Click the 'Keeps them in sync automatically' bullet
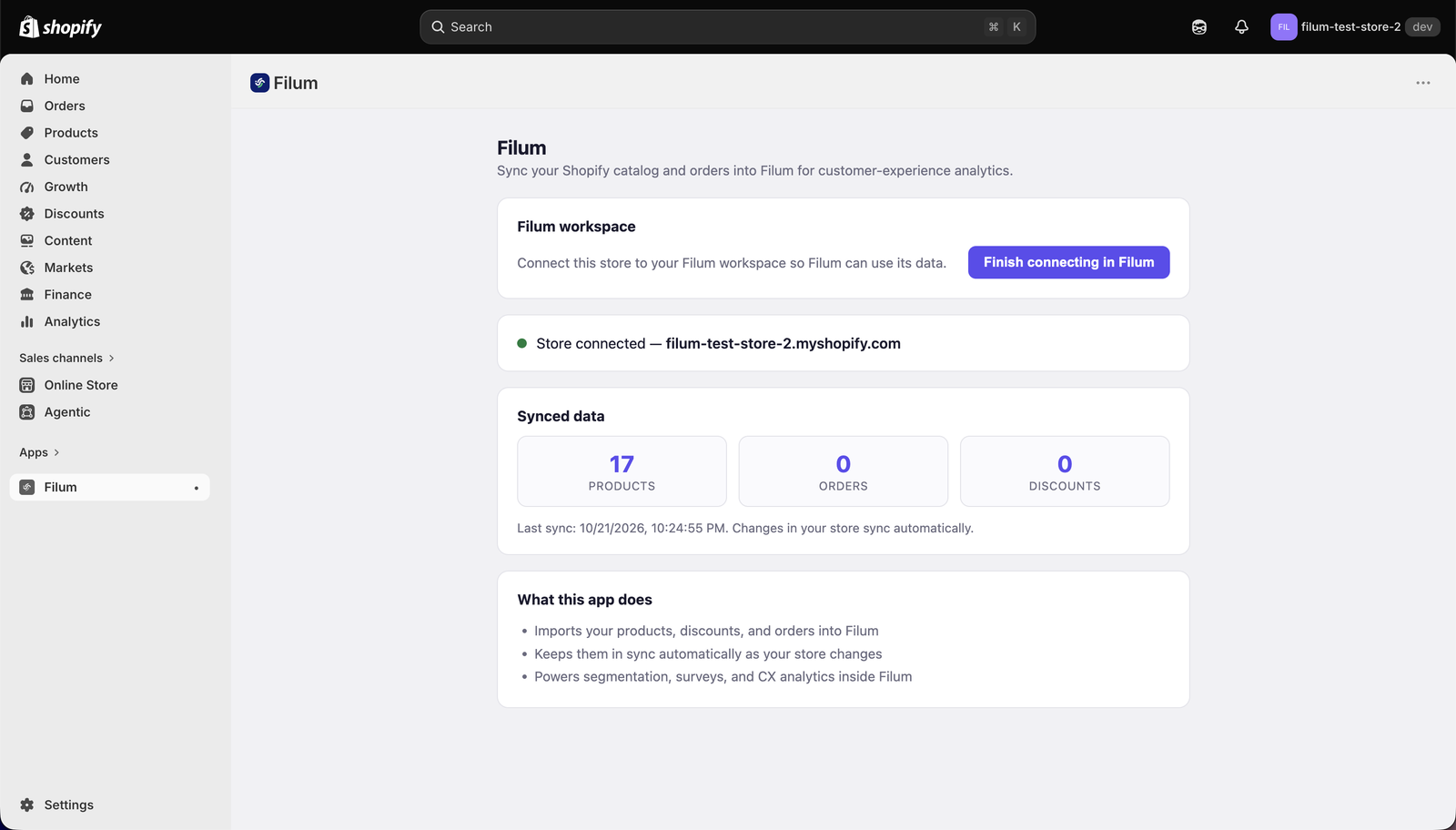This screenshot has width=1456, height=830. (708, 653)
